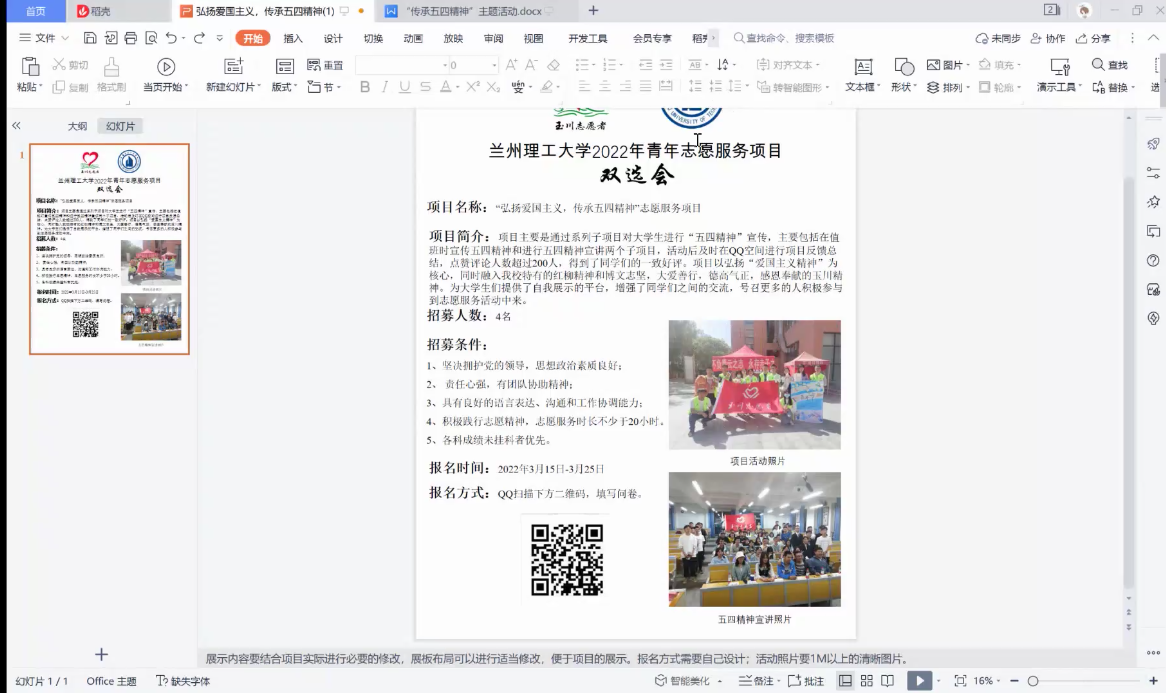Toggle italic formatting

point(384,87)
